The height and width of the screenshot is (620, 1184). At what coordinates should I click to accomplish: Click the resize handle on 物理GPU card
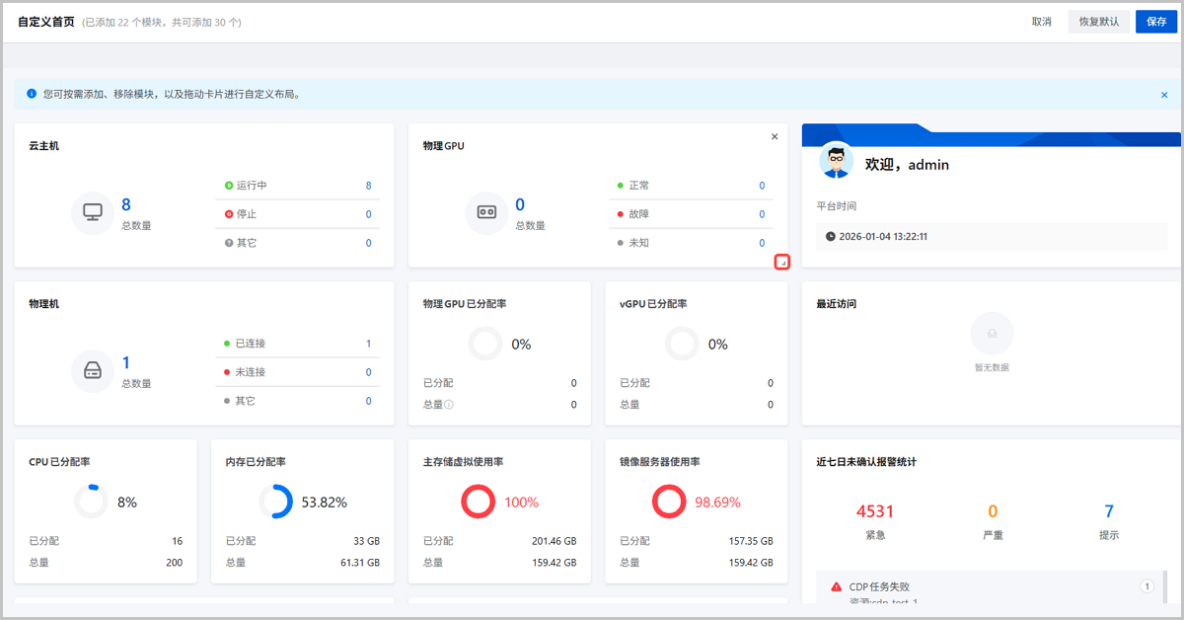click(782, 261)
